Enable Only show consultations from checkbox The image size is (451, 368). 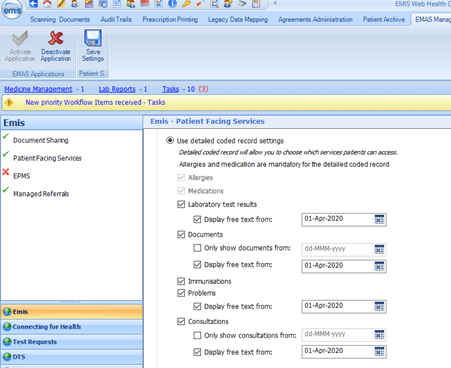coord(197,335)
